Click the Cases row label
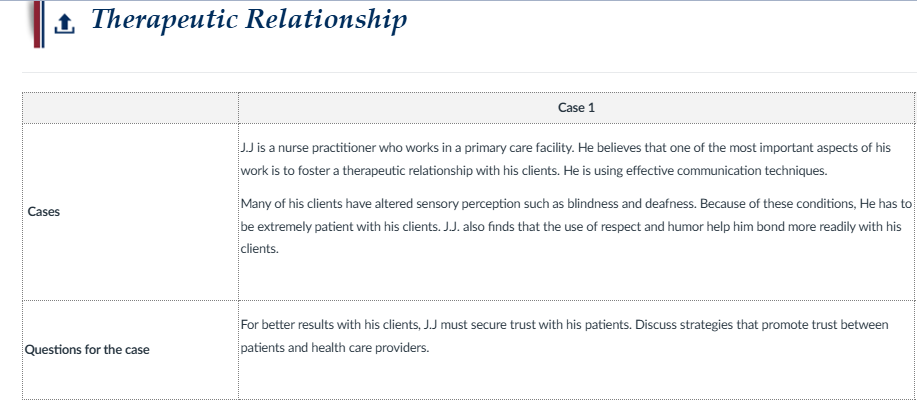The width and height of the screenshot is (917, 420). pyautogui.click(x=44, y=212)
